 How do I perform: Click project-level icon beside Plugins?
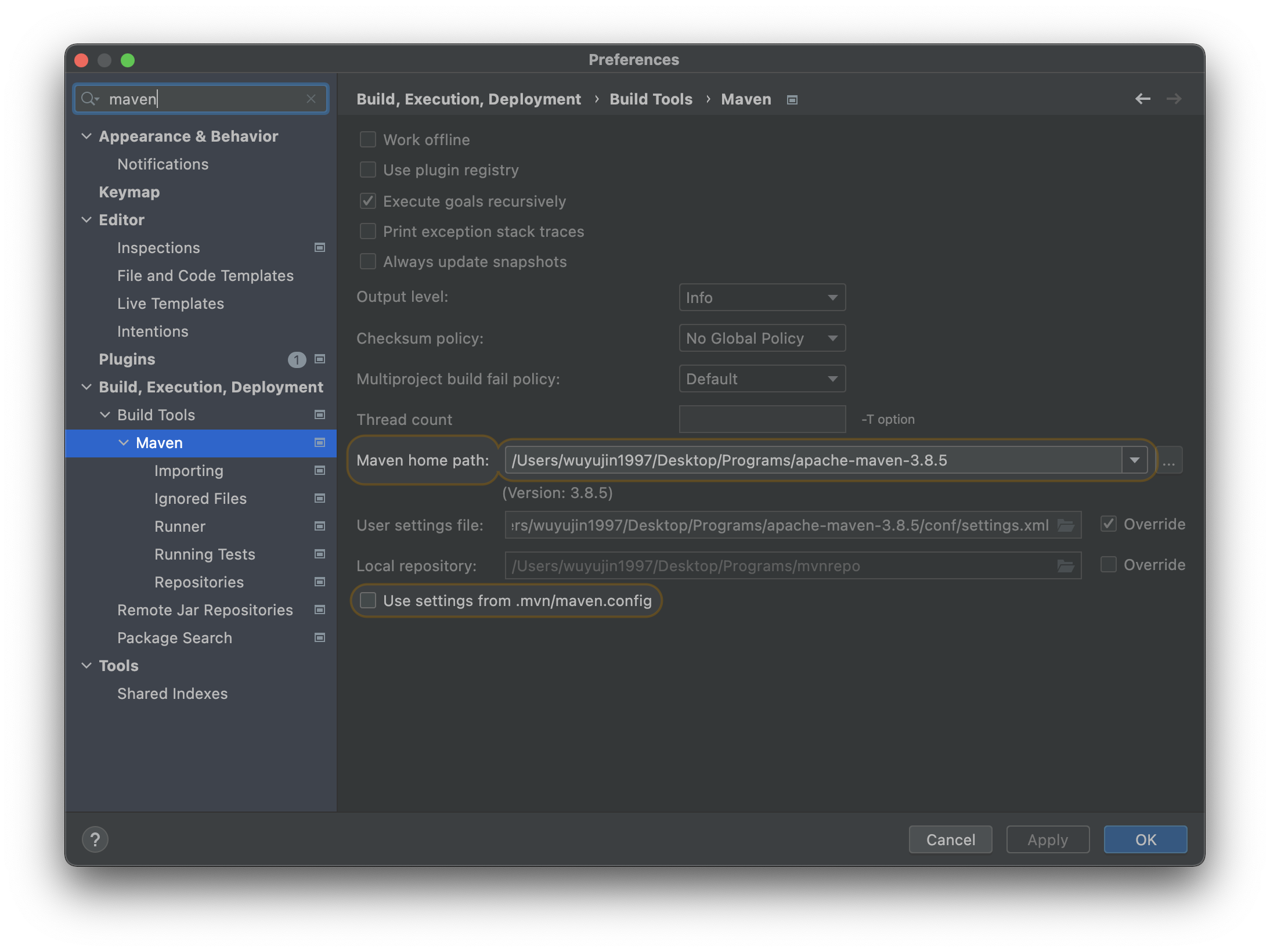(x=319, y=359)
